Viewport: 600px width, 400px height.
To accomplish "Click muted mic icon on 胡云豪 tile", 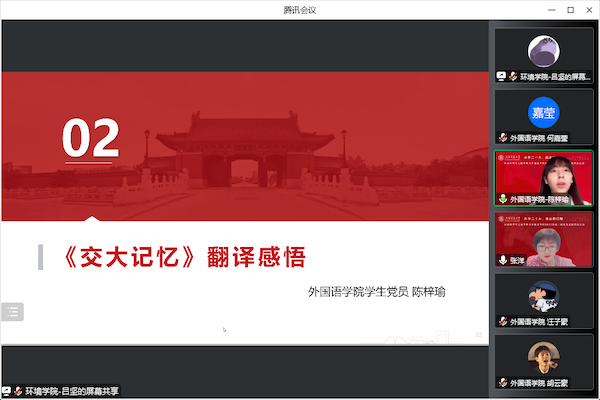I will (x=502, y=383).
